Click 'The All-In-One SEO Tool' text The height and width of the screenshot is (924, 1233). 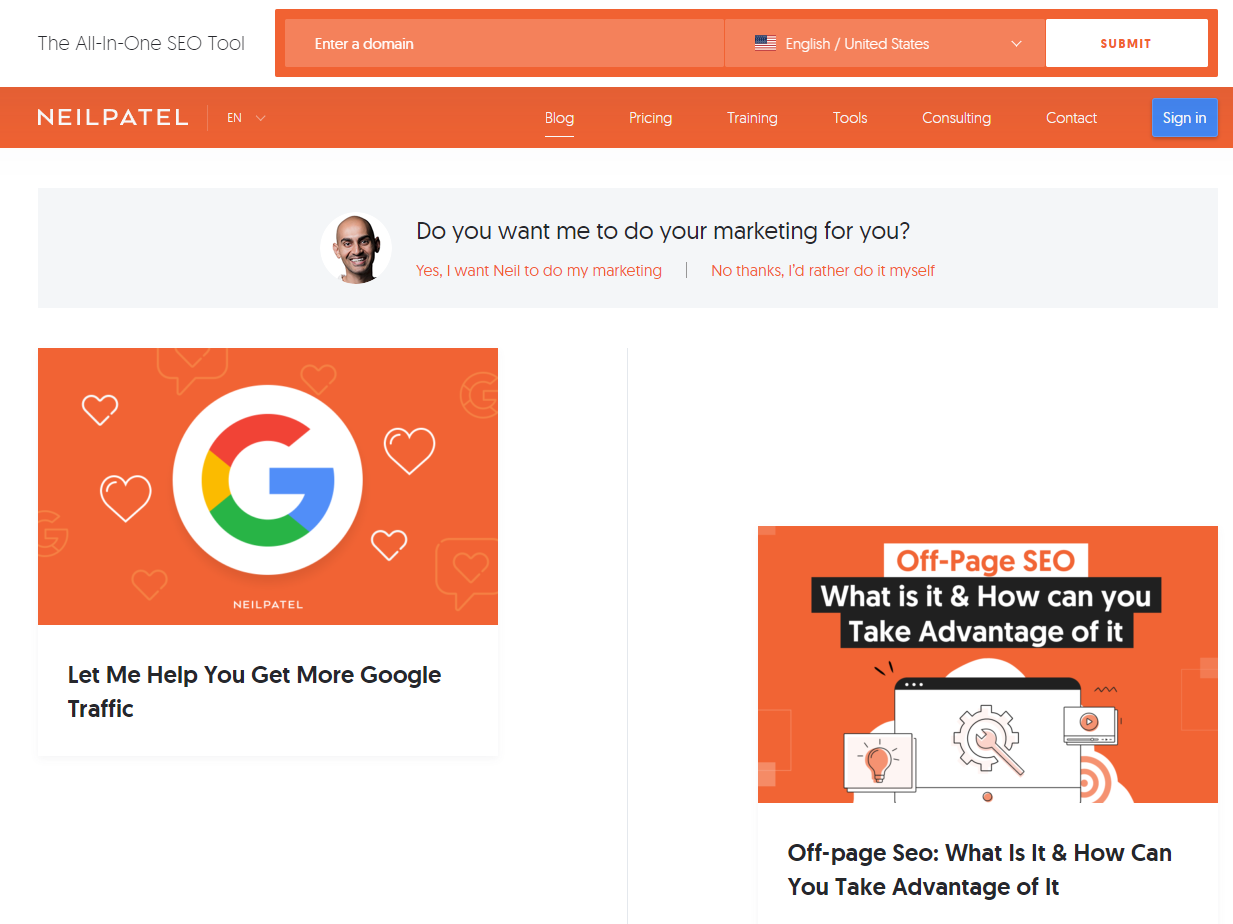[141, 43]
